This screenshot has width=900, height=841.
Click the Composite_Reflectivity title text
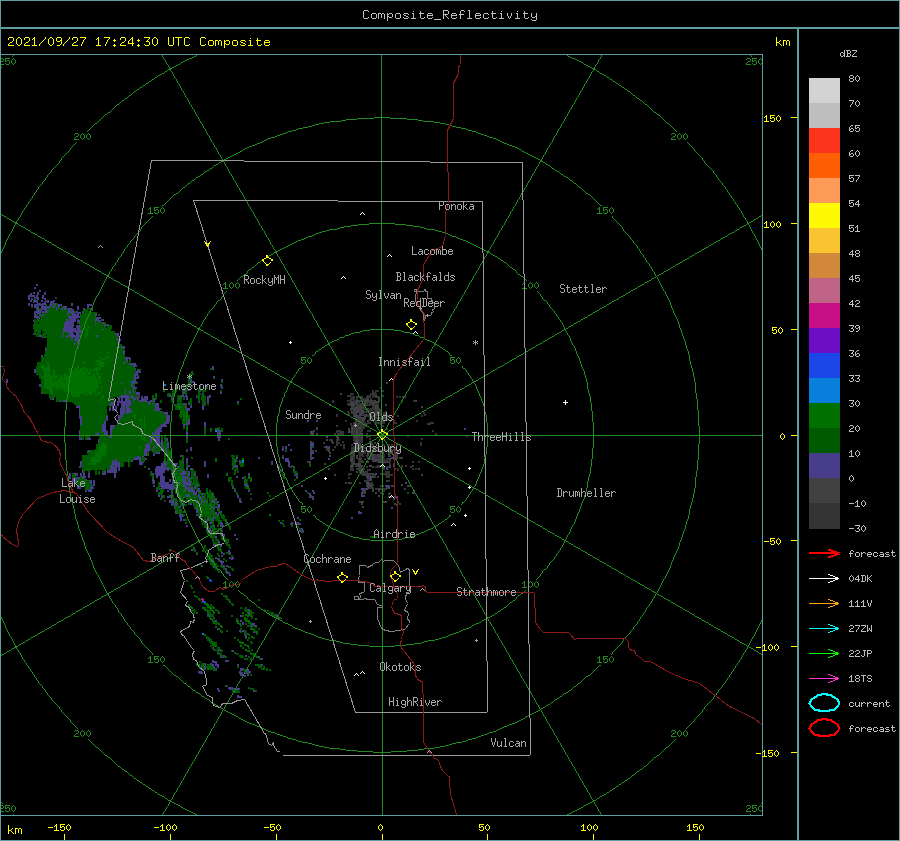[x=450, y=15]
